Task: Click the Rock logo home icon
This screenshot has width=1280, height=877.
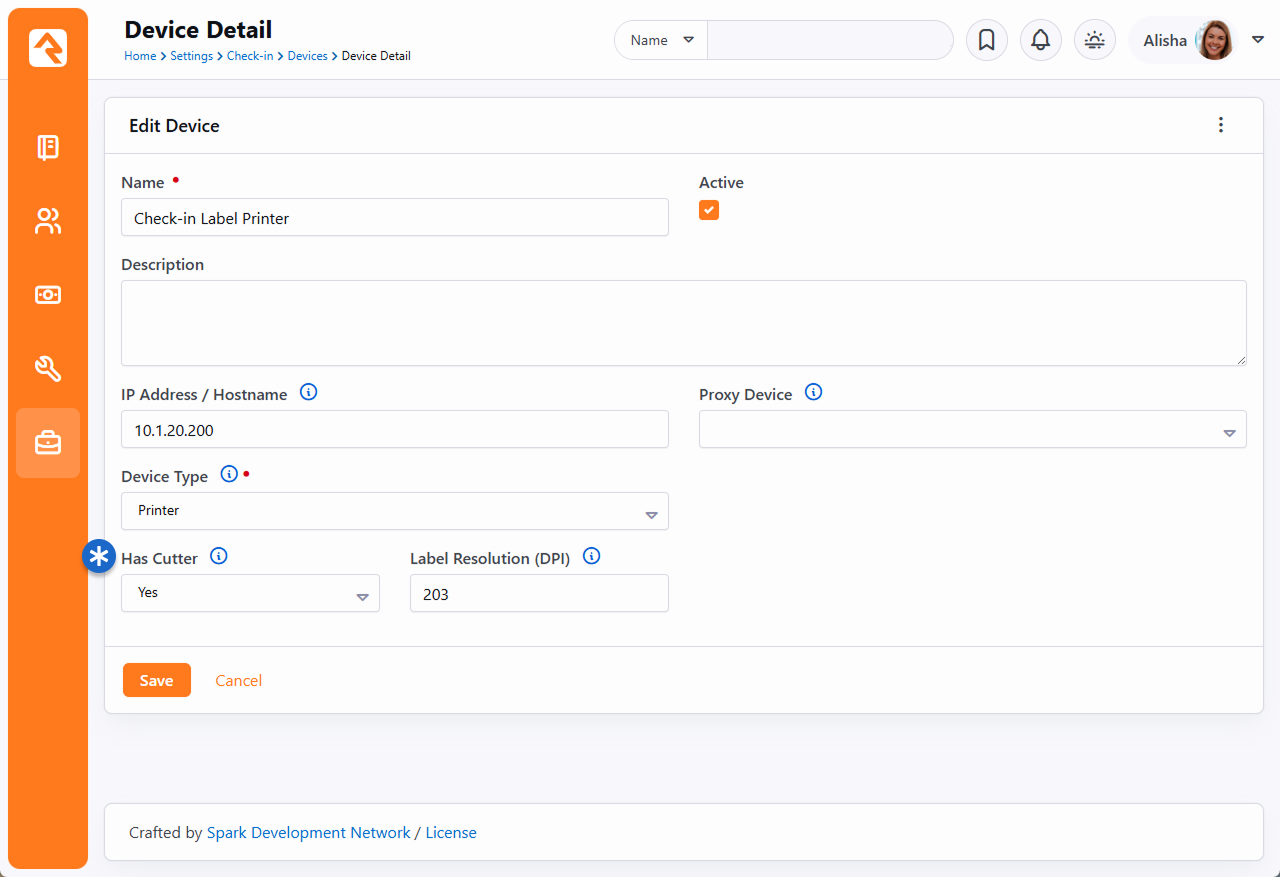Action: 48,48
